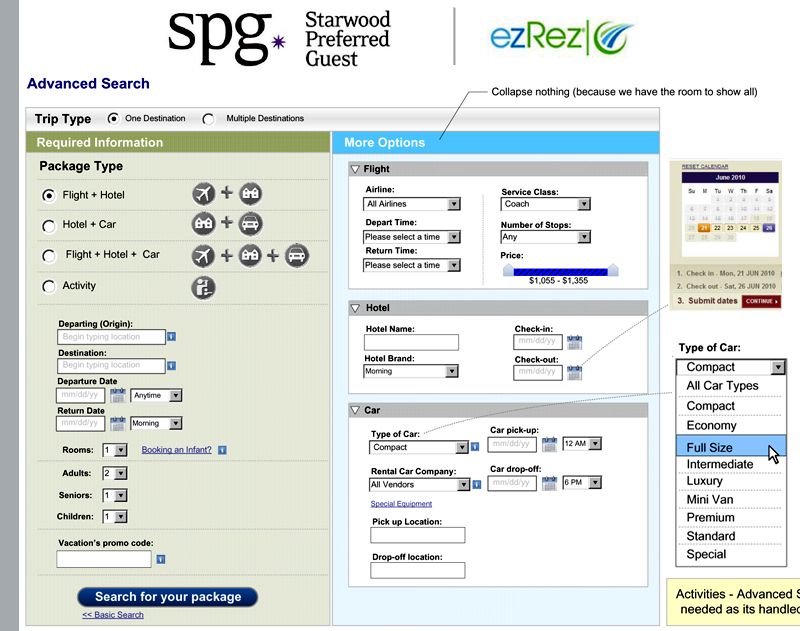Select Hotel + Car package option
This screenshot has height=631, width=800.
coord(48,226)
